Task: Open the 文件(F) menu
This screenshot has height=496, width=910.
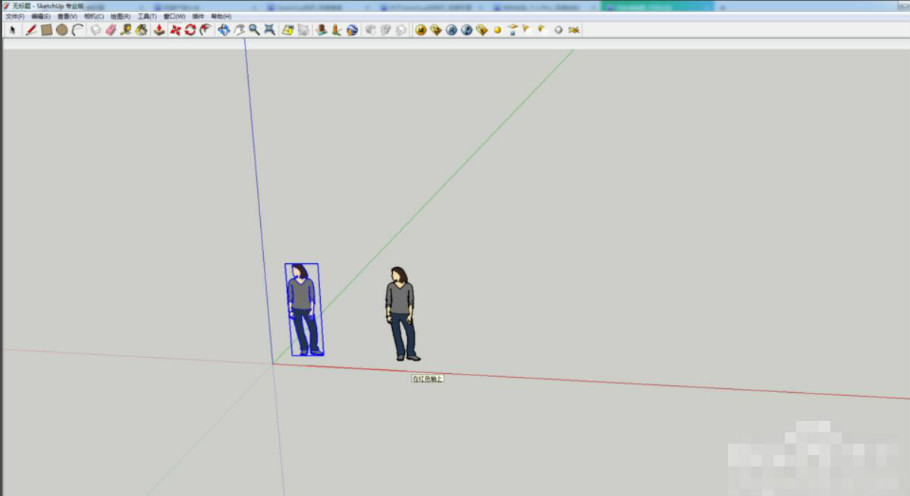Action: (15, 16)
